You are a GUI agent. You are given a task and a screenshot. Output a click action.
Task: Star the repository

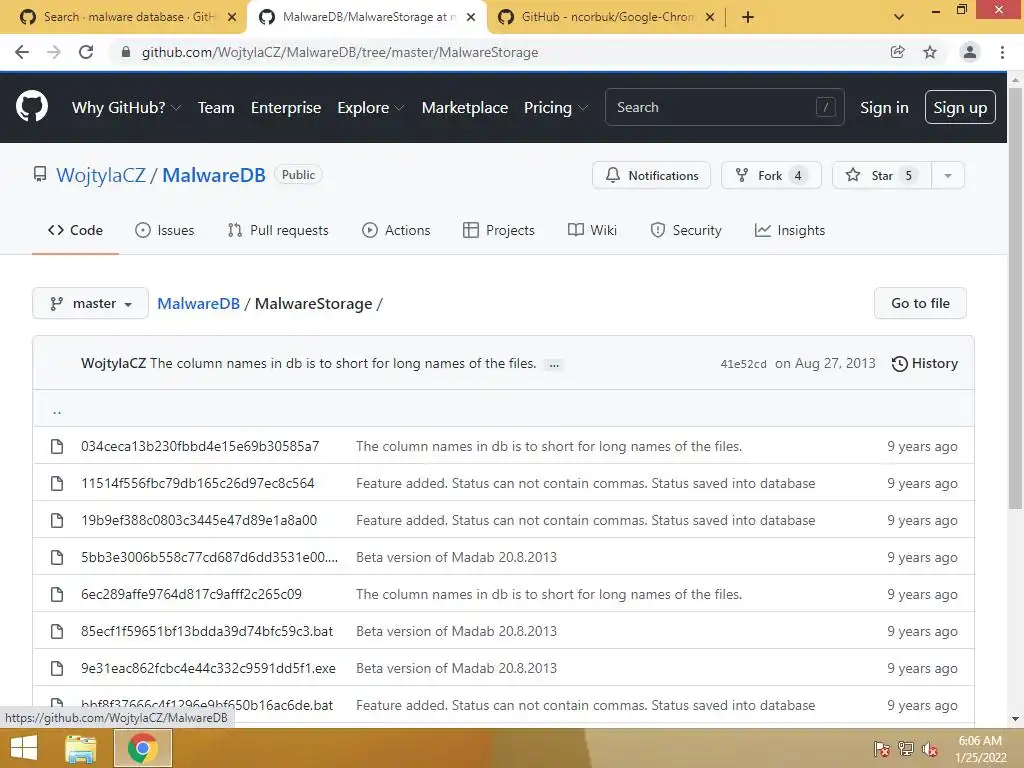click(x=882, y=175)
